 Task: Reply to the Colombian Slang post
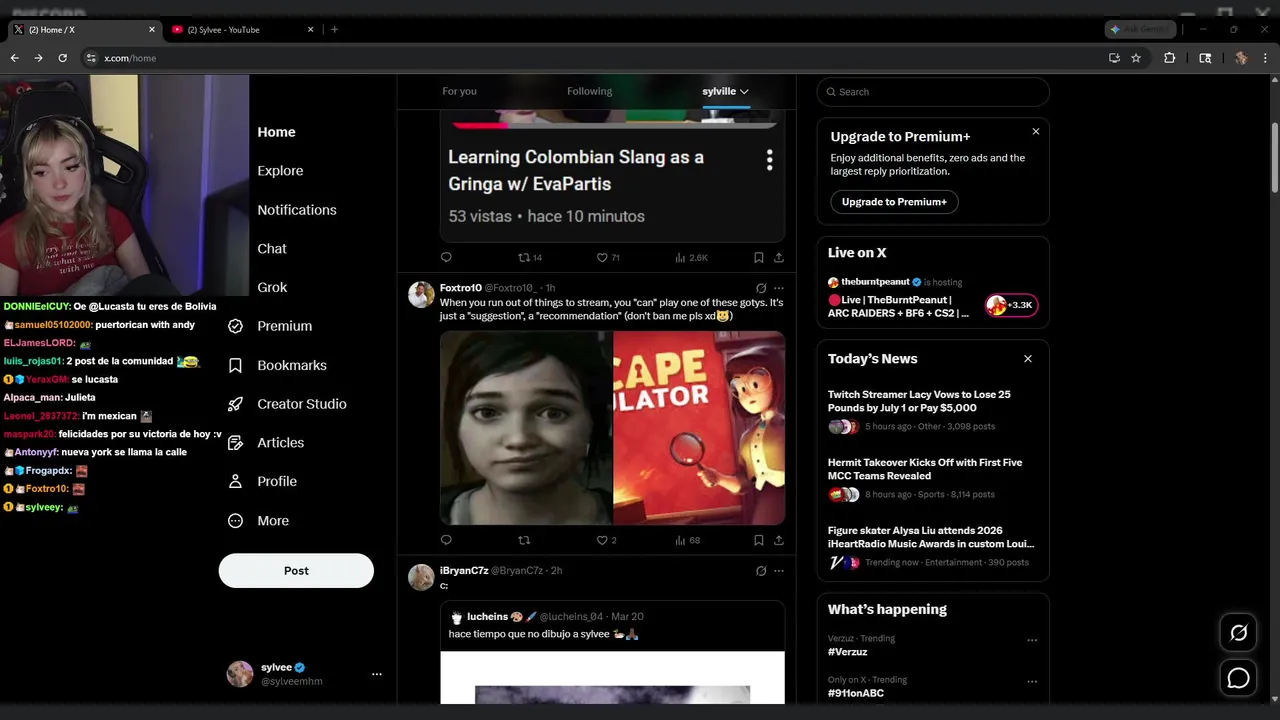tap(446, 257)
